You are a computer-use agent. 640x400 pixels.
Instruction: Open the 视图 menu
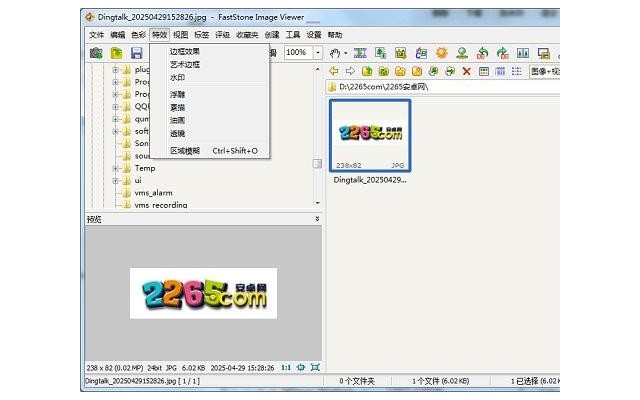coord(180,35)
